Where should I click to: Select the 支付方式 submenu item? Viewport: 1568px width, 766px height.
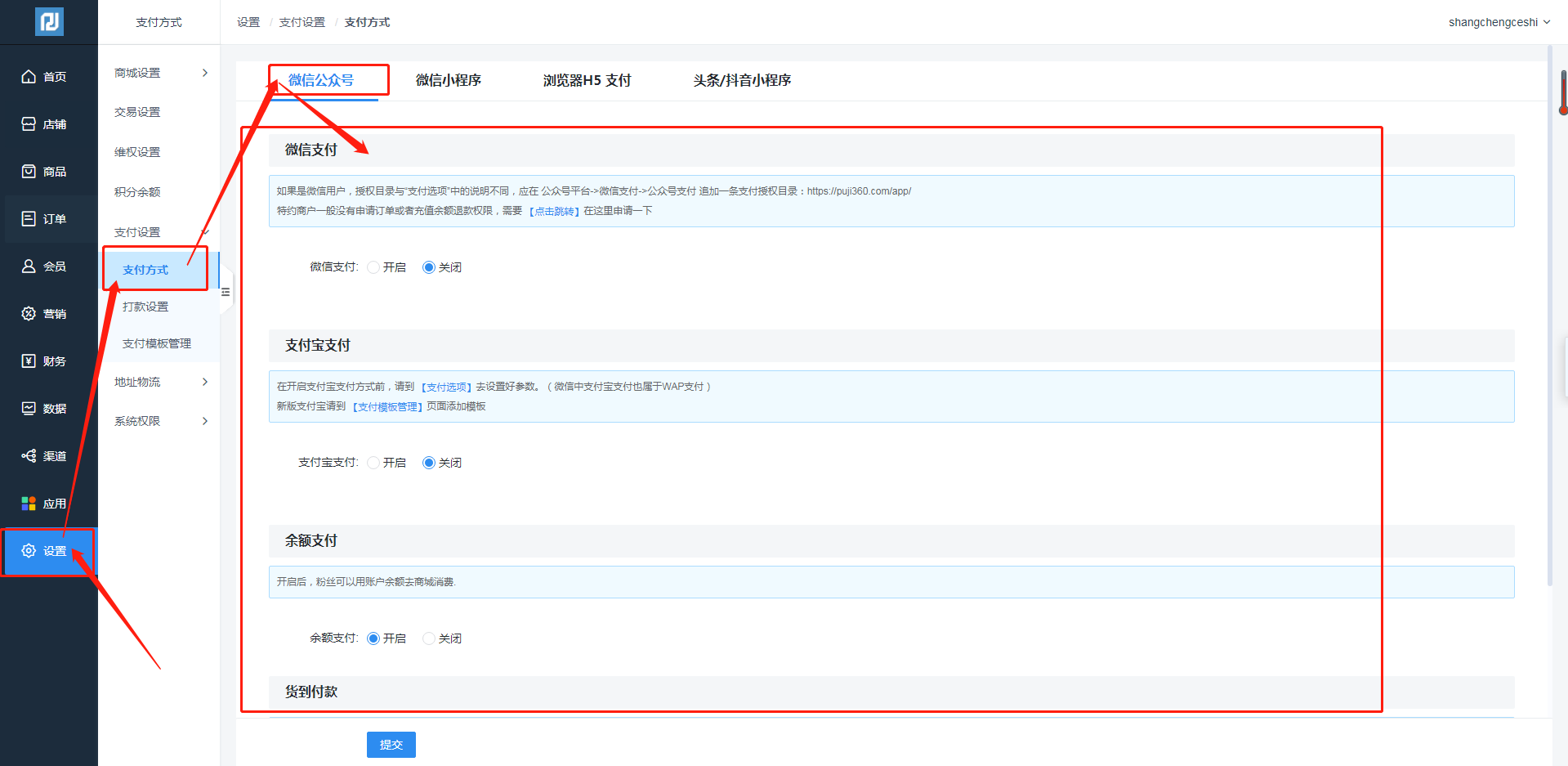tap(159, 270)
